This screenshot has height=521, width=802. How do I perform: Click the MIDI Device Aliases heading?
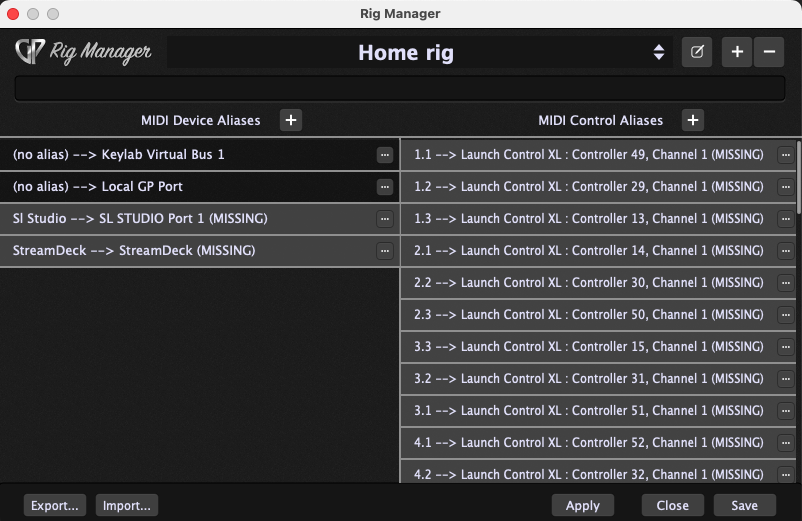pos(200,121)
